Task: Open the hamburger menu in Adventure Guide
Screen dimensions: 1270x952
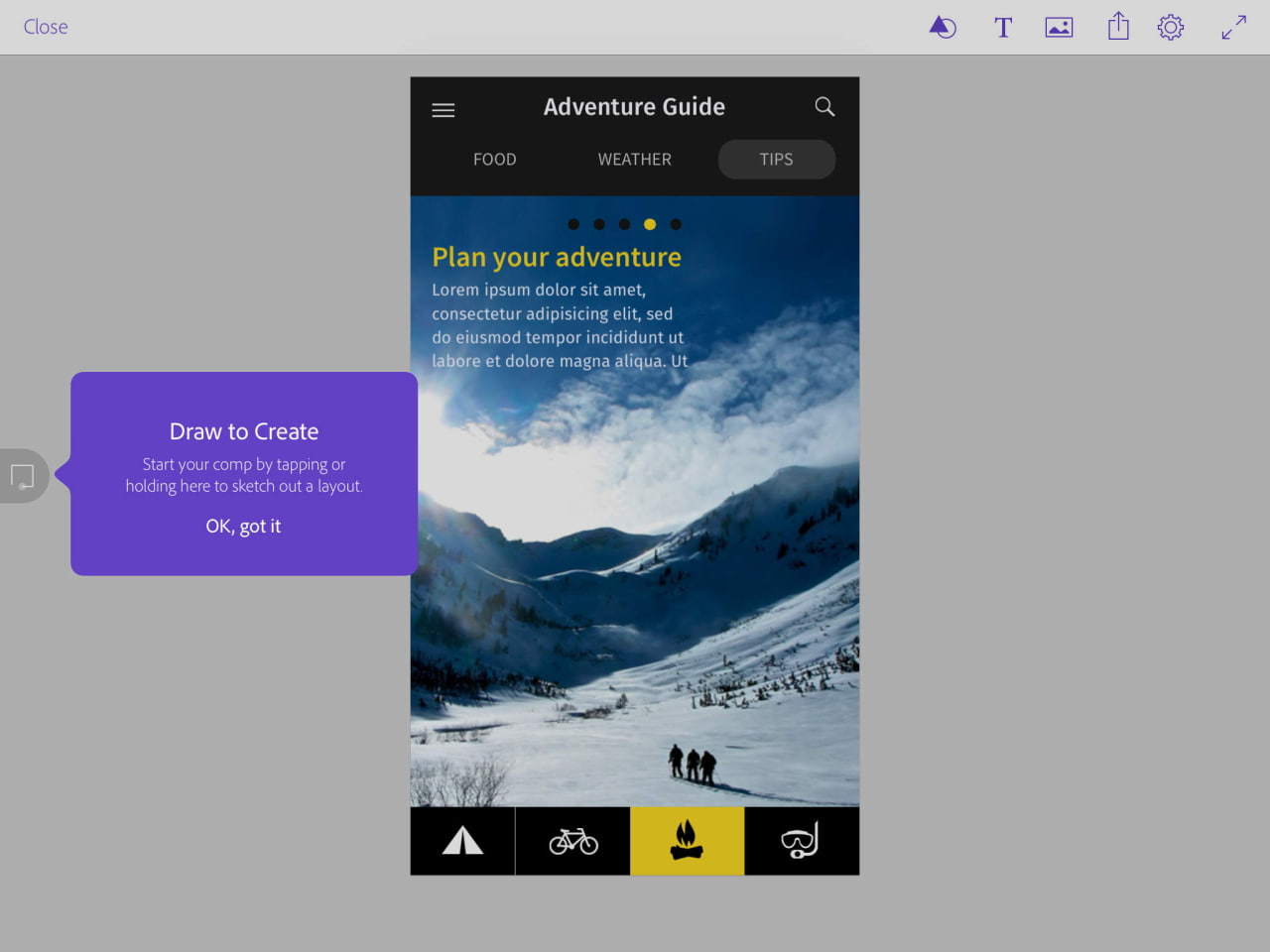Action: point(443,109)
